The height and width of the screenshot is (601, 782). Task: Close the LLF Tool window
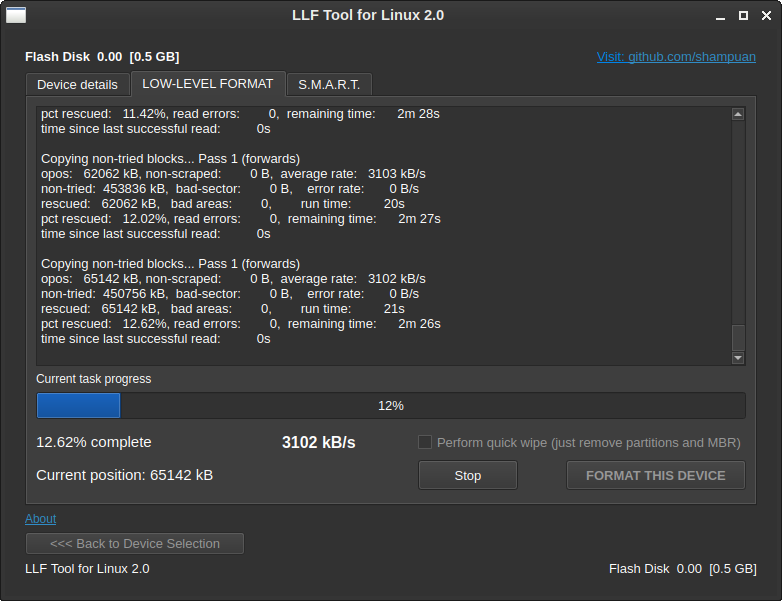click(x=765, y=16)
